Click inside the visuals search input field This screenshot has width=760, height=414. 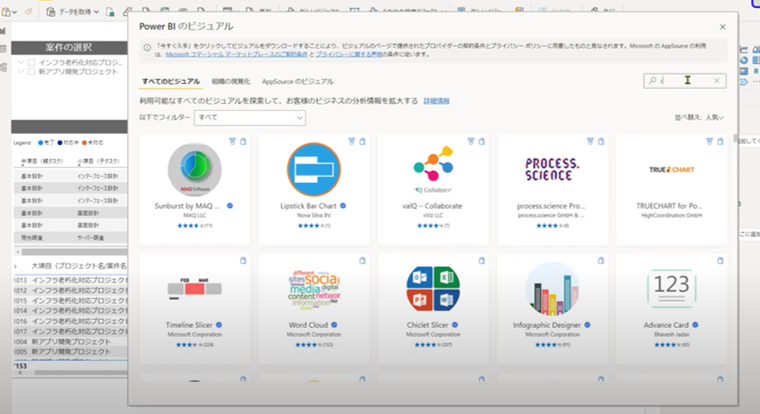(x=684, y=80)
